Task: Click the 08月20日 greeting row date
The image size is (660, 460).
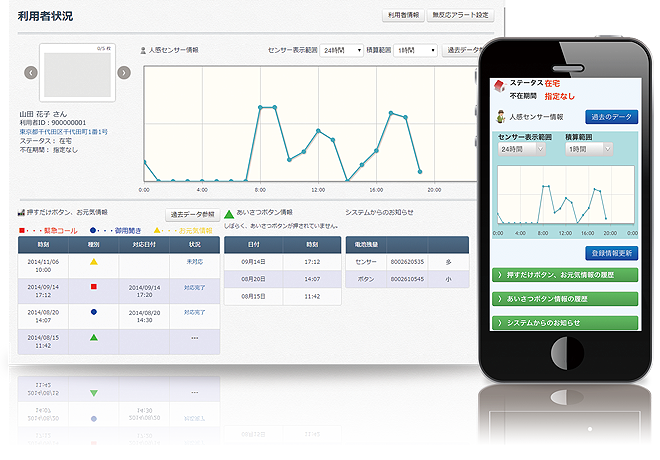Action: tap(253, 279)
